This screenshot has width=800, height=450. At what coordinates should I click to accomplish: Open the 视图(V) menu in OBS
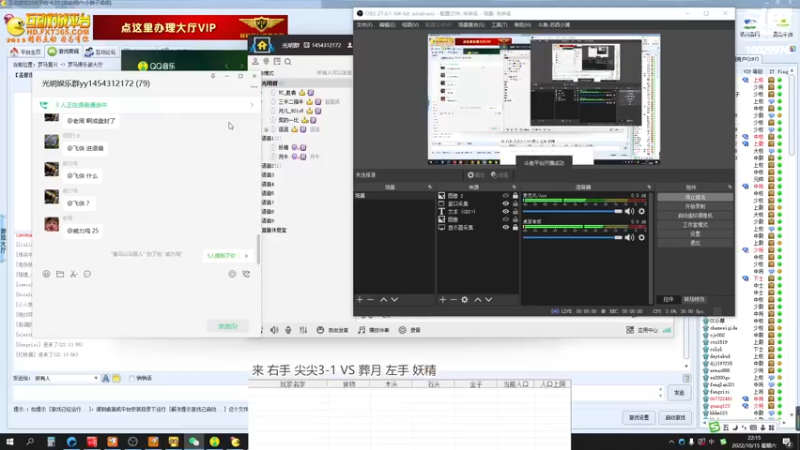pyautogui.click(x=410, y=24)
